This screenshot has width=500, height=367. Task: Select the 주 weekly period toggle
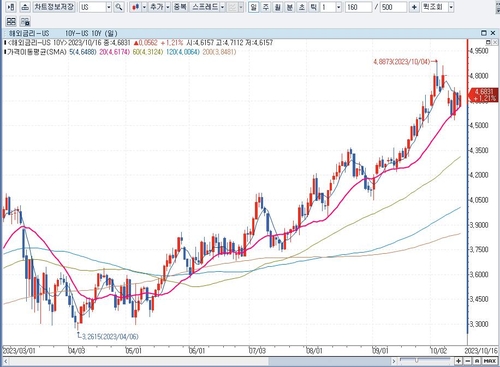click(x=266, y=7)
